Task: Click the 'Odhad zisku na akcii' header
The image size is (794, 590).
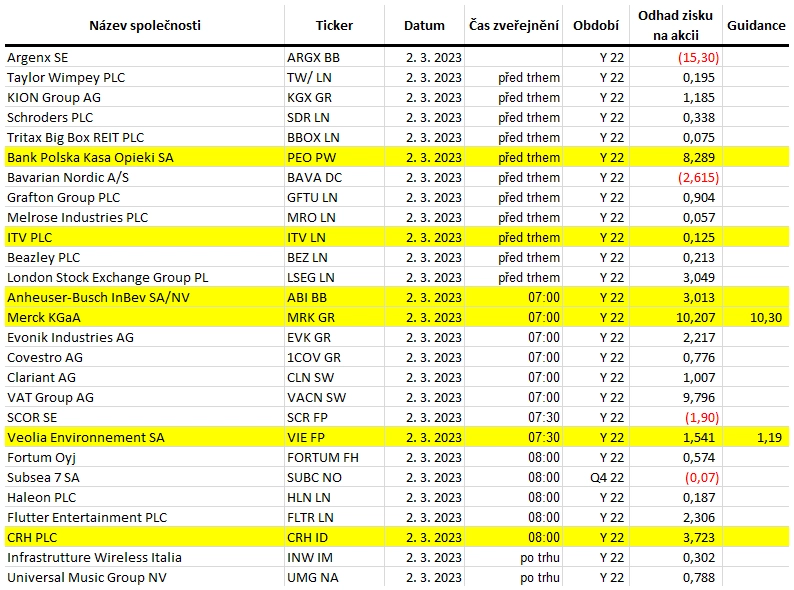Action: point(675,25)
